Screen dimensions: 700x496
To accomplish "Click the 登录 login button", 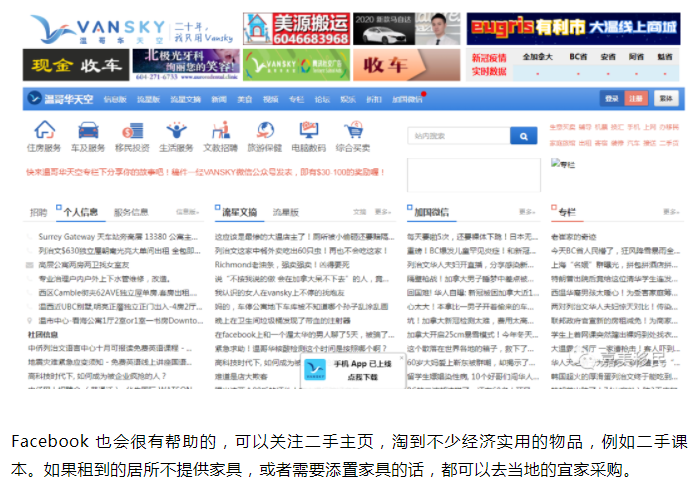I will pyautogui.click(x=611, y=99).
